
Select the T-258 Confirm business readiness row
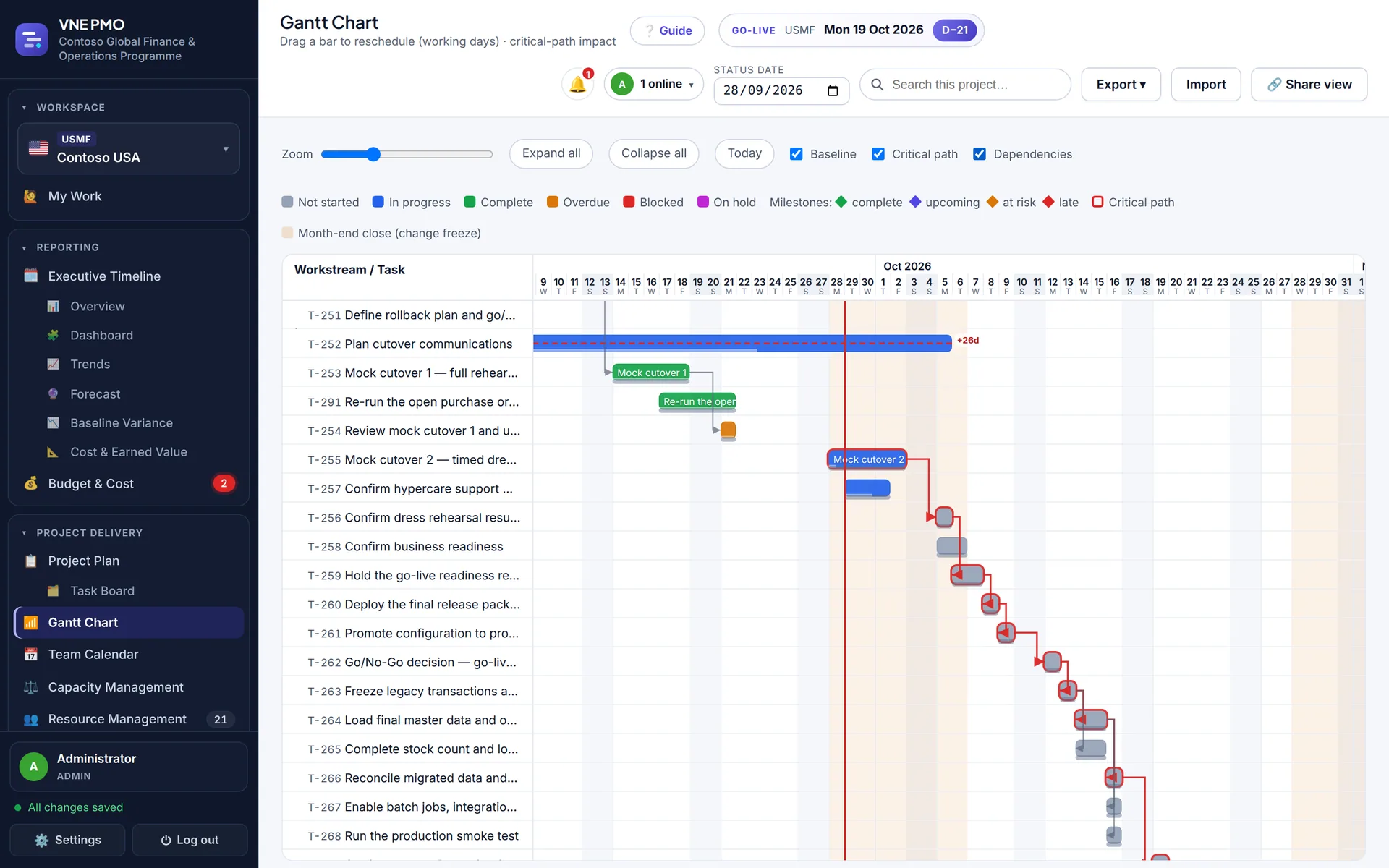pos(408,547)
